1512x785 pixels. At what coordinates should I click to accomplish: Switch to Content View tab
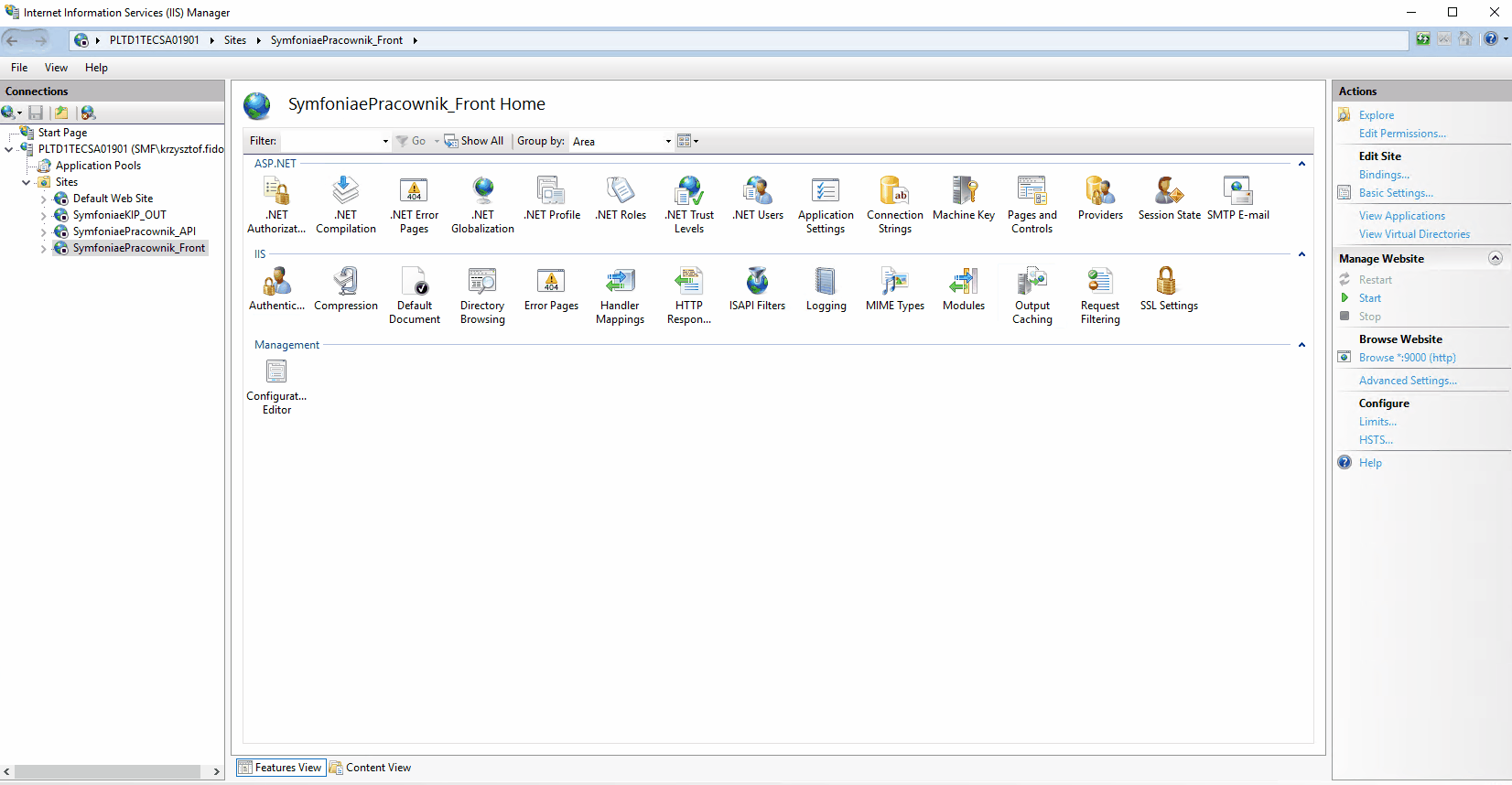click(x=371, y=768)
